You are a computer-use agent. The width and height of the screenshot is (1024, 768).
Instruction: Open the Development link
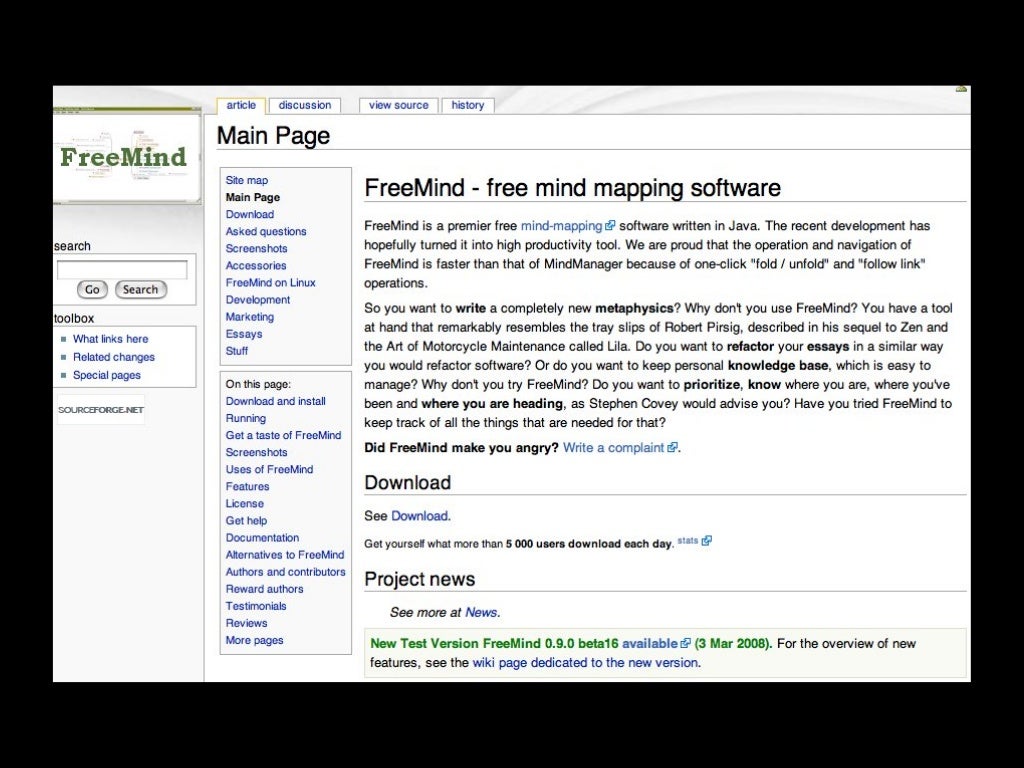(258, 300)
